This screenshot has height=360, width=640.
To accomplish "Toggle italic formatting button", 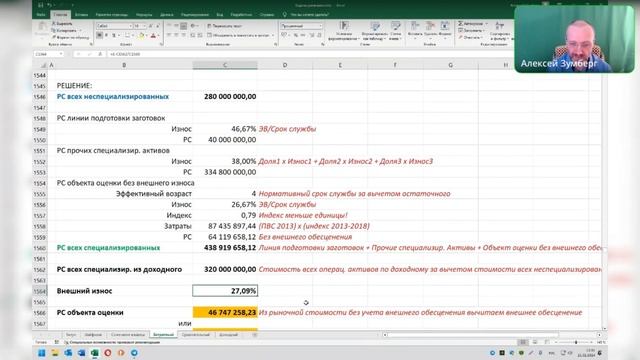I will coord(107,36).
